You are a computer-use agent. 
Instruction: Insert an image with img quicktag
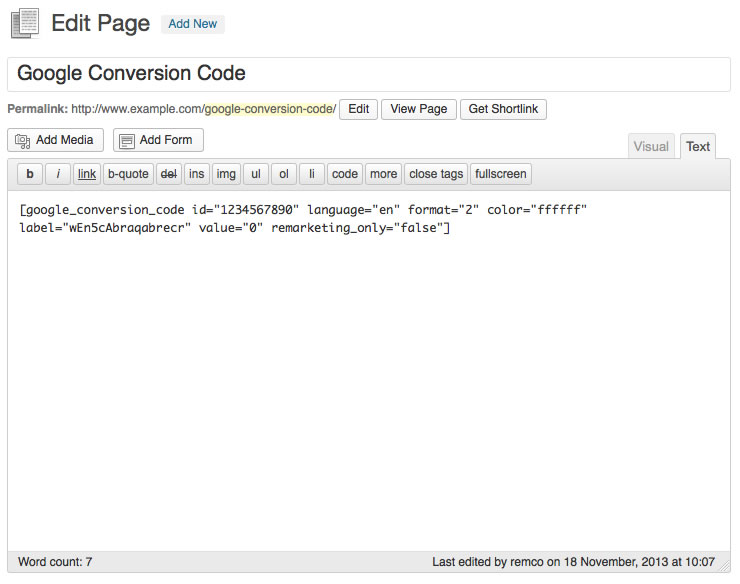pos(227,174)
